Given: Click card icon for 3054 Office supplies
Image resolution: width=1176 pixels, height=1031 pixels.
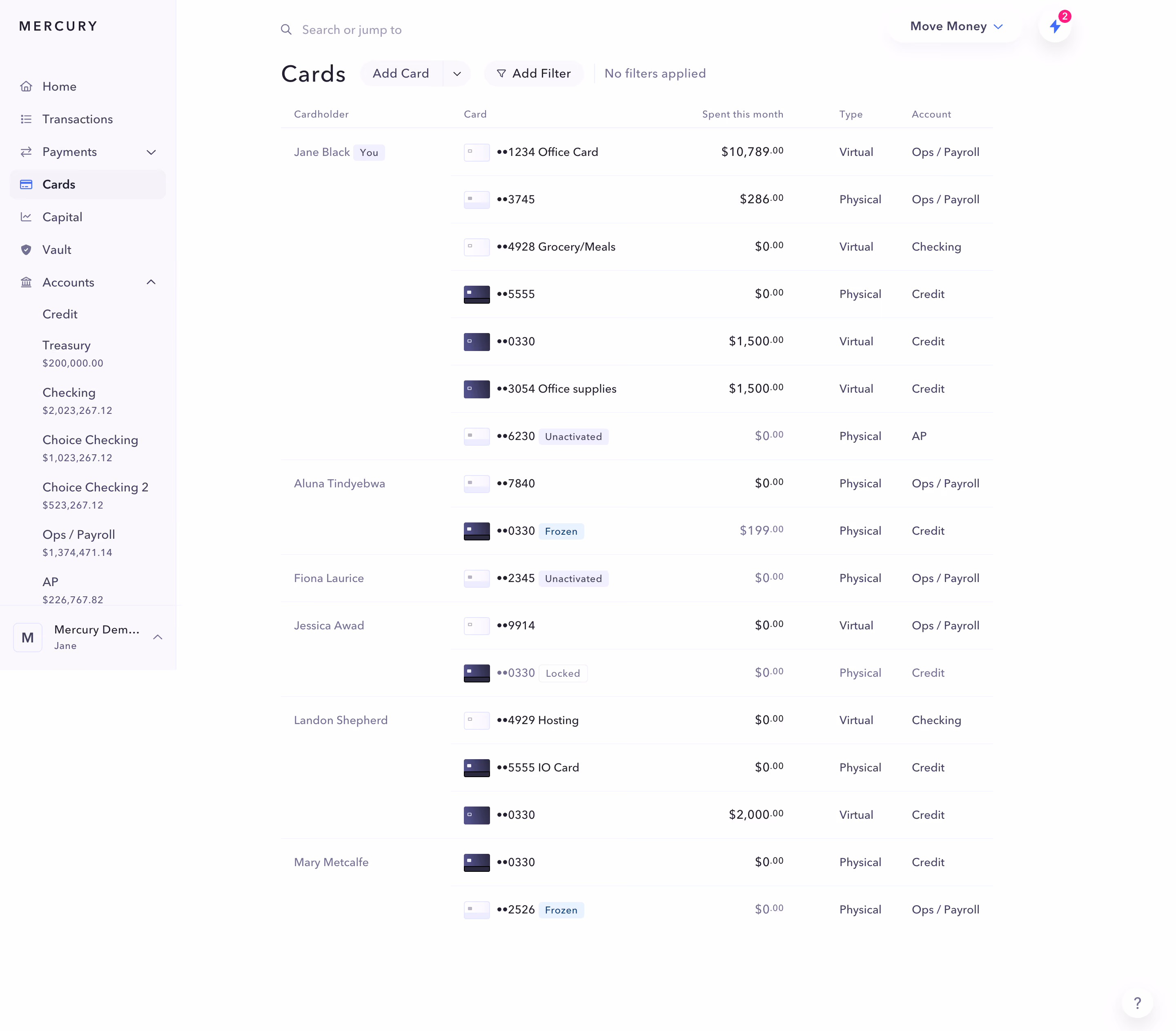Looking at the screenshot, I should coord(477,389).
